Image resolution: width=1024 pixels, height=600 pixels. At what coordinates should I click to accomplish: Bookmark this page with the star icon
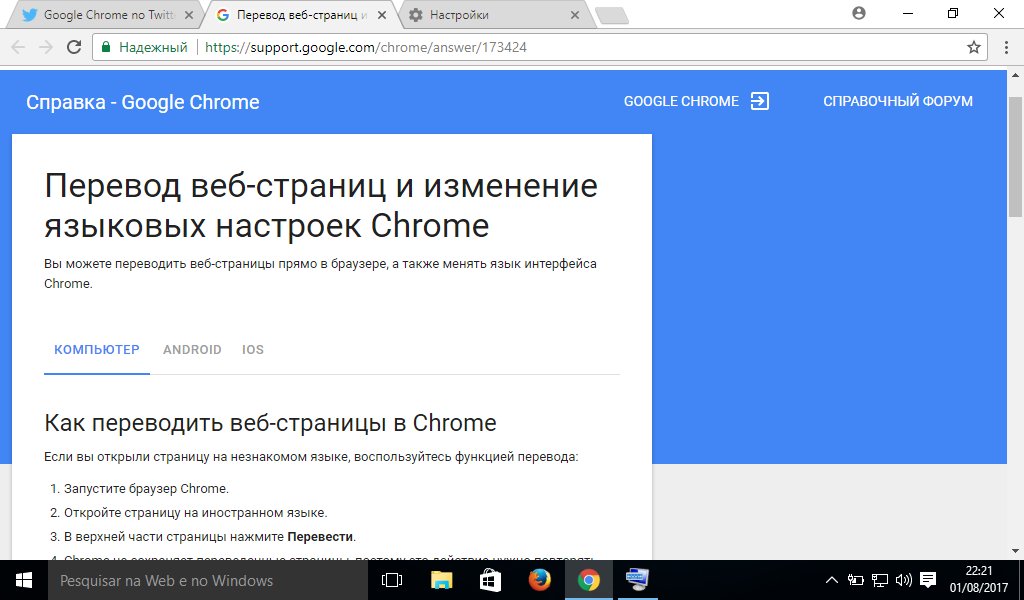point(974,47)
